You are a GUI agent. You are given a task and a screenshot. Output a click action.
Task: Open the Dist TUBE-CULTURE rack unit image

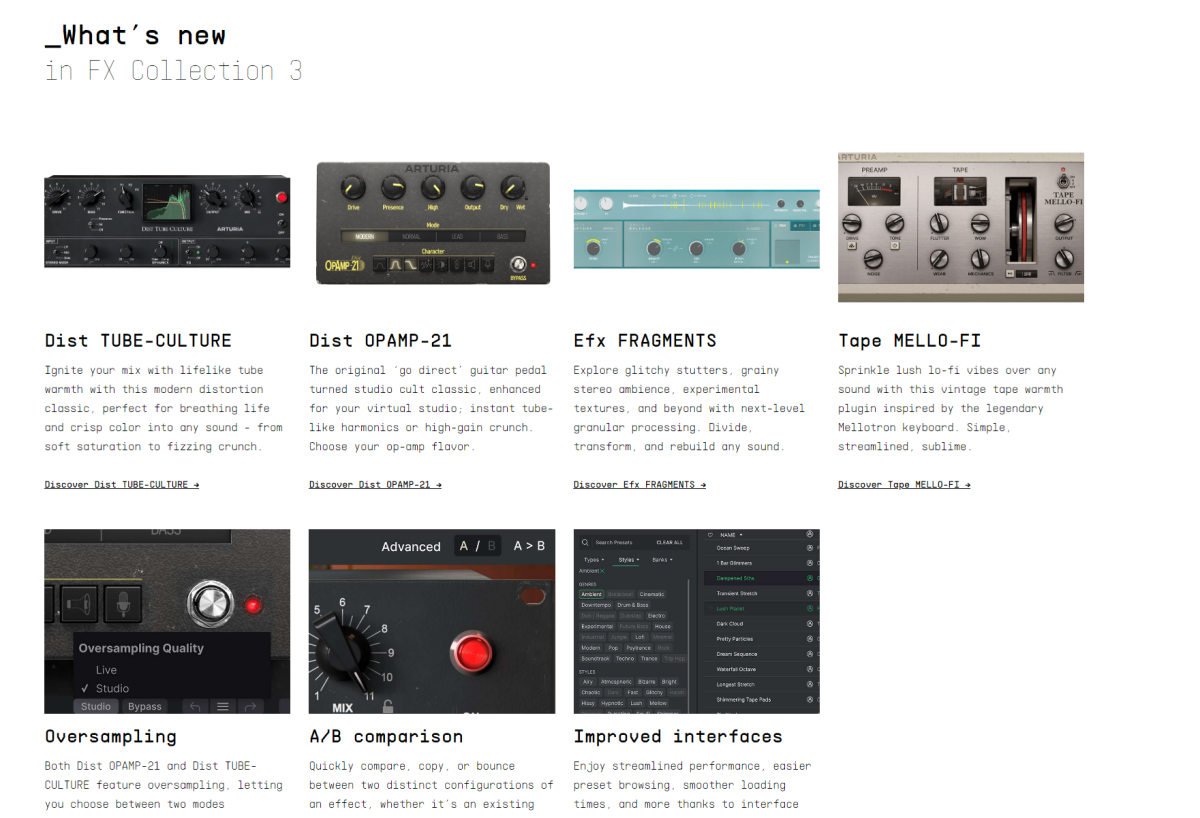tap(167, 221)
